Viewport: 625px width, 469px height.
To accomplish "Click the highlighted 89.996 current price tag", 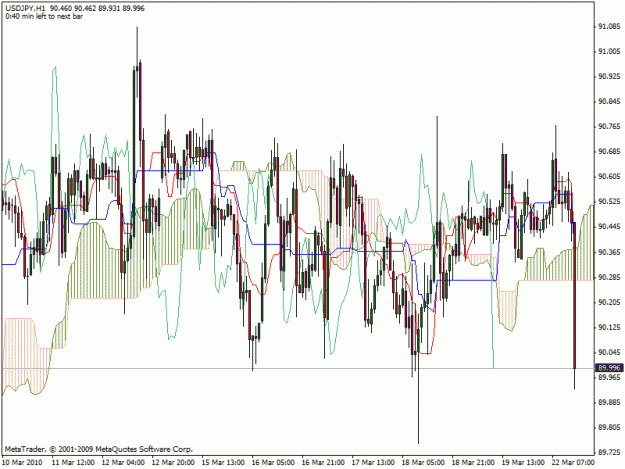I will (609, 368).
